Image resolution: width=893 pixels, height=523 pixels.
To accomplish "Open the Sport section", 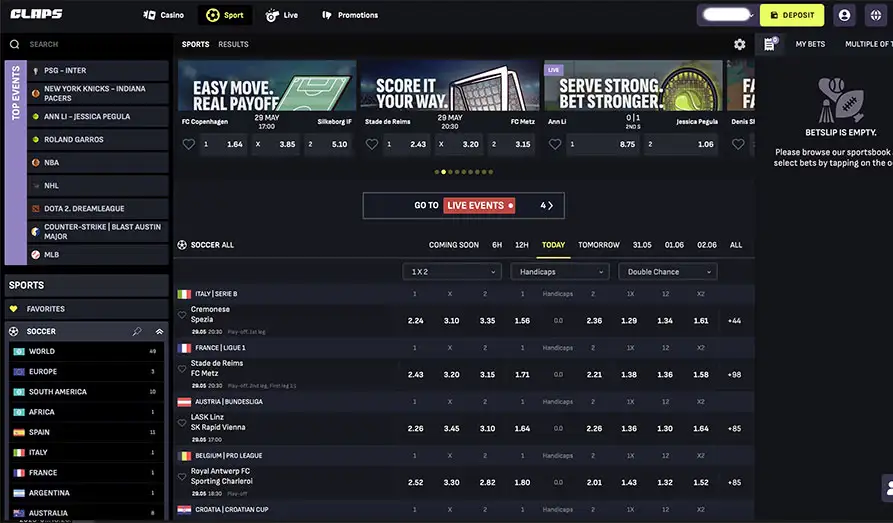I will pyautogui.click(x=225, y=15).
